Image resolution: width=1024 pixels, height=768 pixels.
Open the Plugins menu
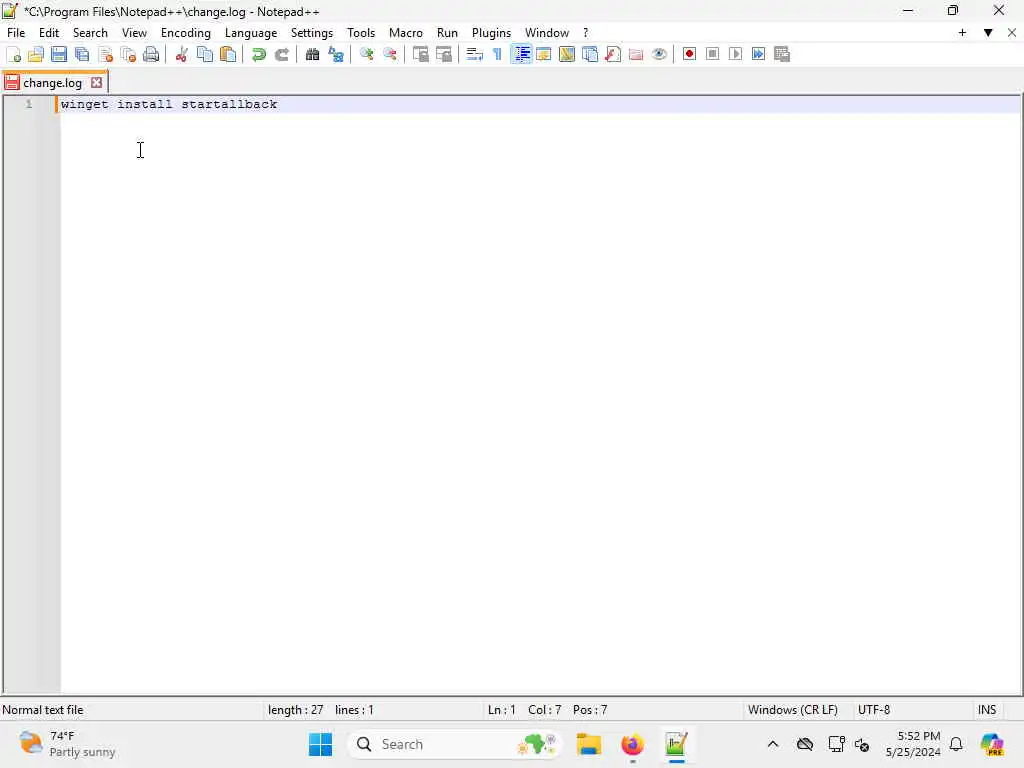[x=491, y=33]
